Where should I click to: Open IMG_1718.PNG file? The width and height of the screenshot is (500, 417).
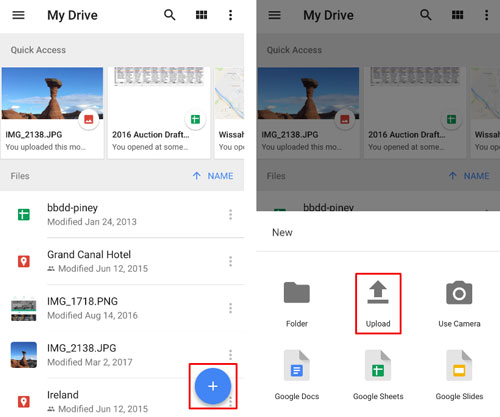pyautogui.click(x=122, y=308)
